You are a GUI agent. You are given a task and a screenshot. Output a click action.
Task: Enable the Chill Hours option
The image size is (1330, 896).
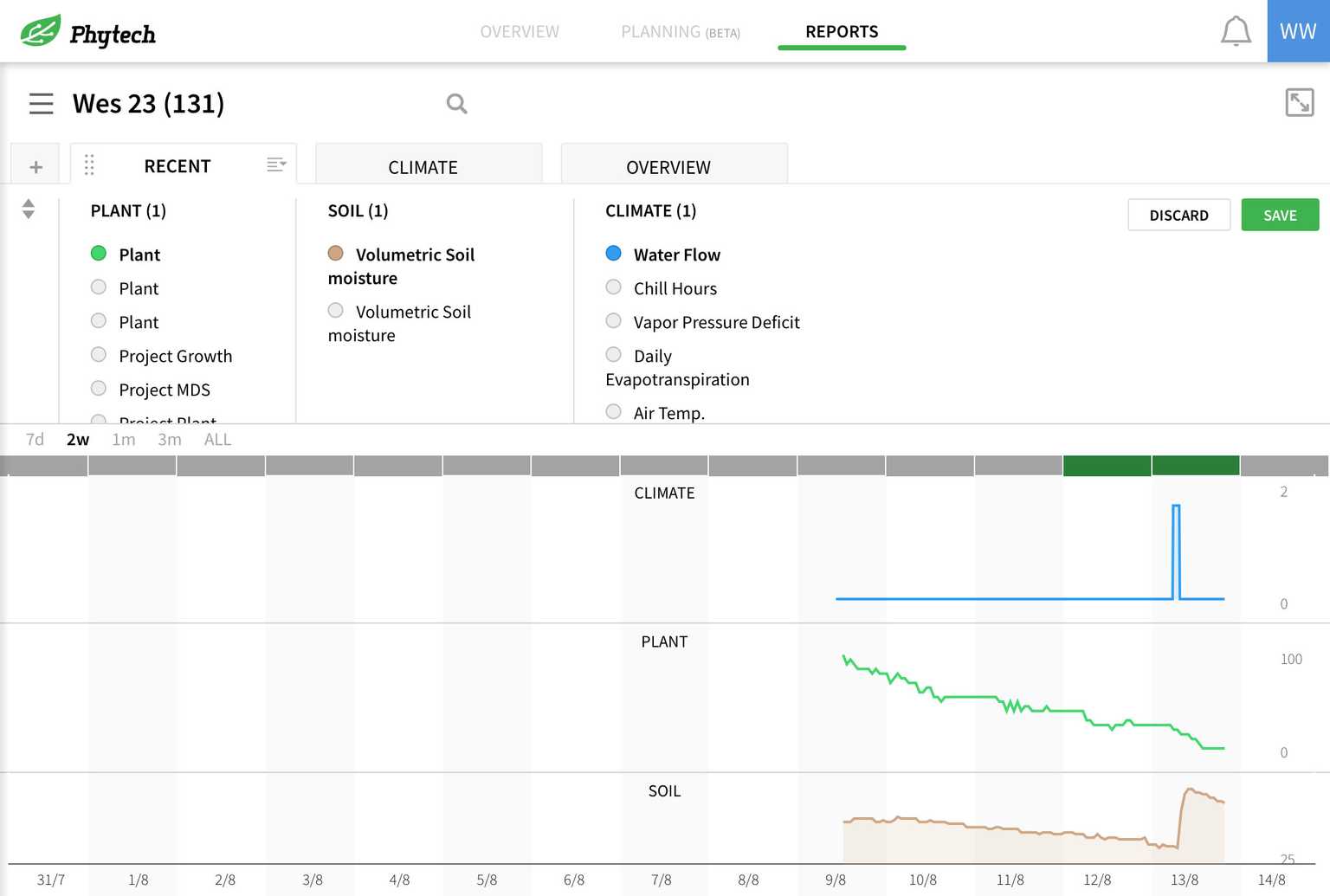614,287
